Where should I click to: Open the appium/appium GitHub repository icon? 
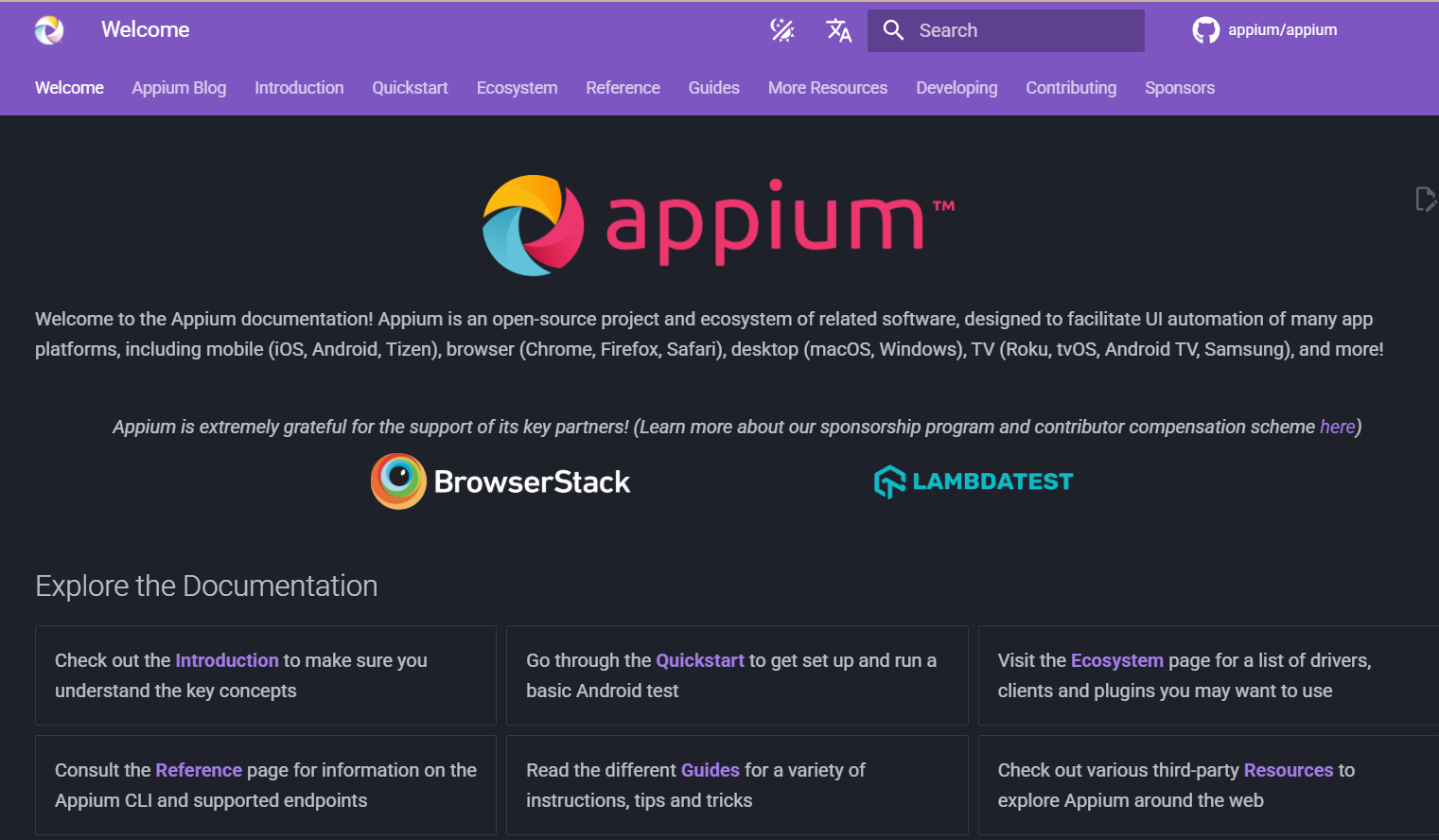click(1206, 29)
